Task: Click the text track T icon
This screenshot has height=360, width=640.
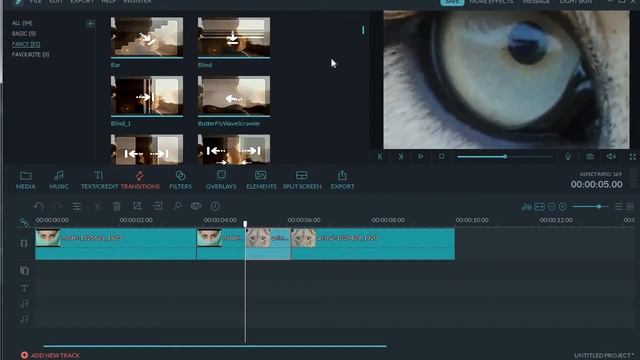Action: (24, 288)
